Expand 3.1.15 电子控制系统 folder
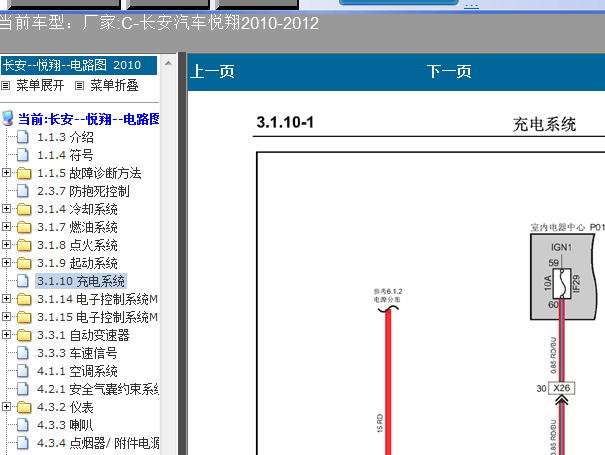The width and height of the screenshot is (605, 455). point(6,316)
